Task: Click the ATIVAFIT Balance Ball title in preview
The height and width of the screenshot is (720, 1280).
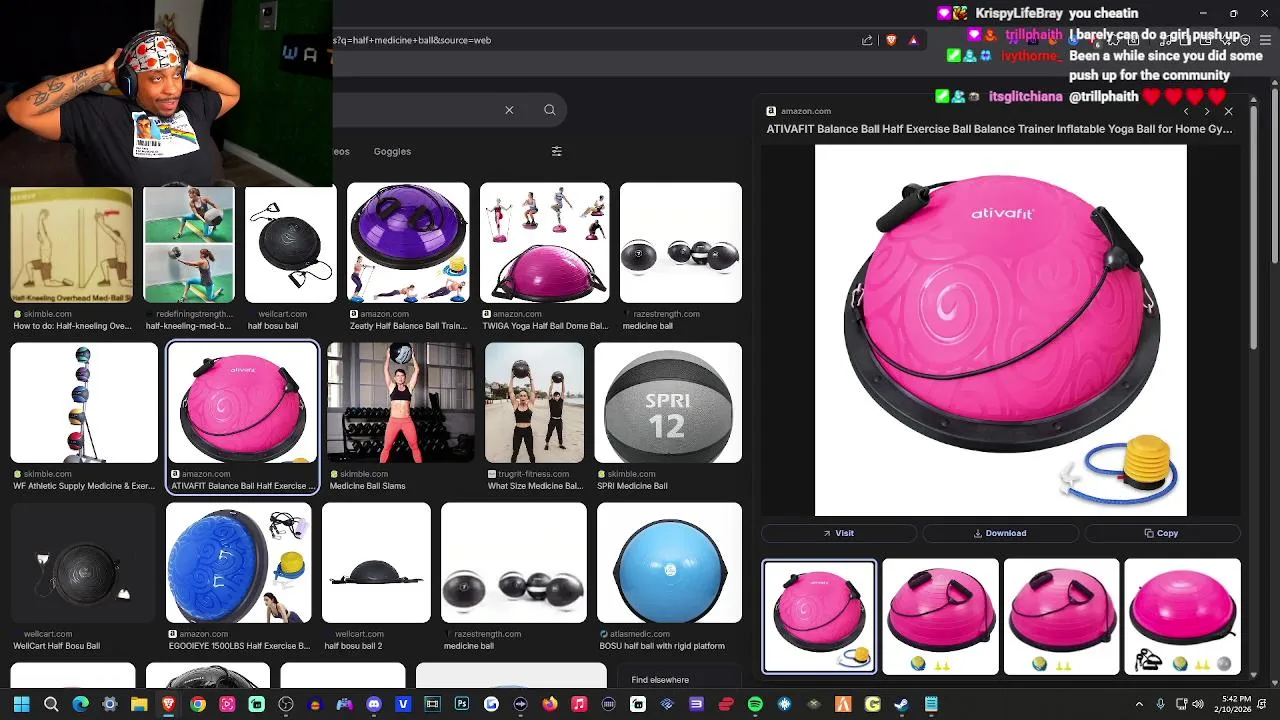Action: 999,129
